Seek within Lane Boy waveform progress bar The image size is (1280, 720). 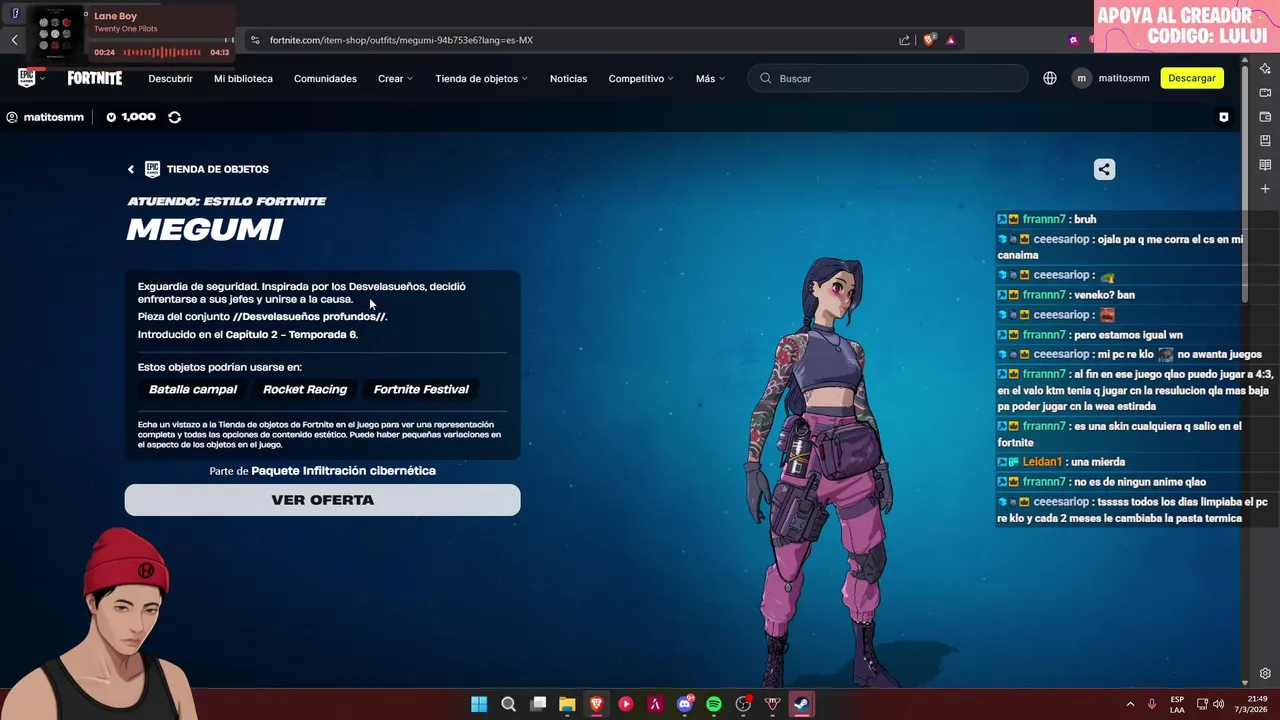162,52
